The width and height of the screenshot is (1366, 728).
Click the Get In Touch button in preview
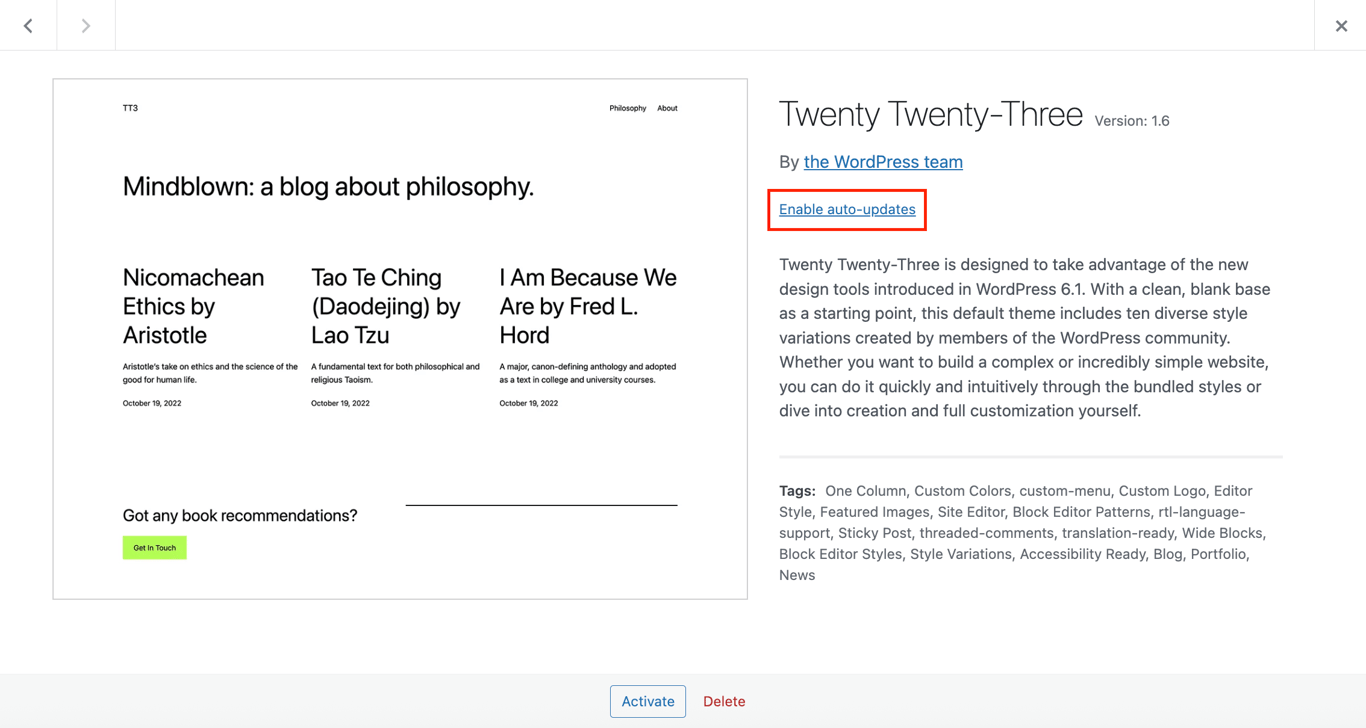coord(154,548)
